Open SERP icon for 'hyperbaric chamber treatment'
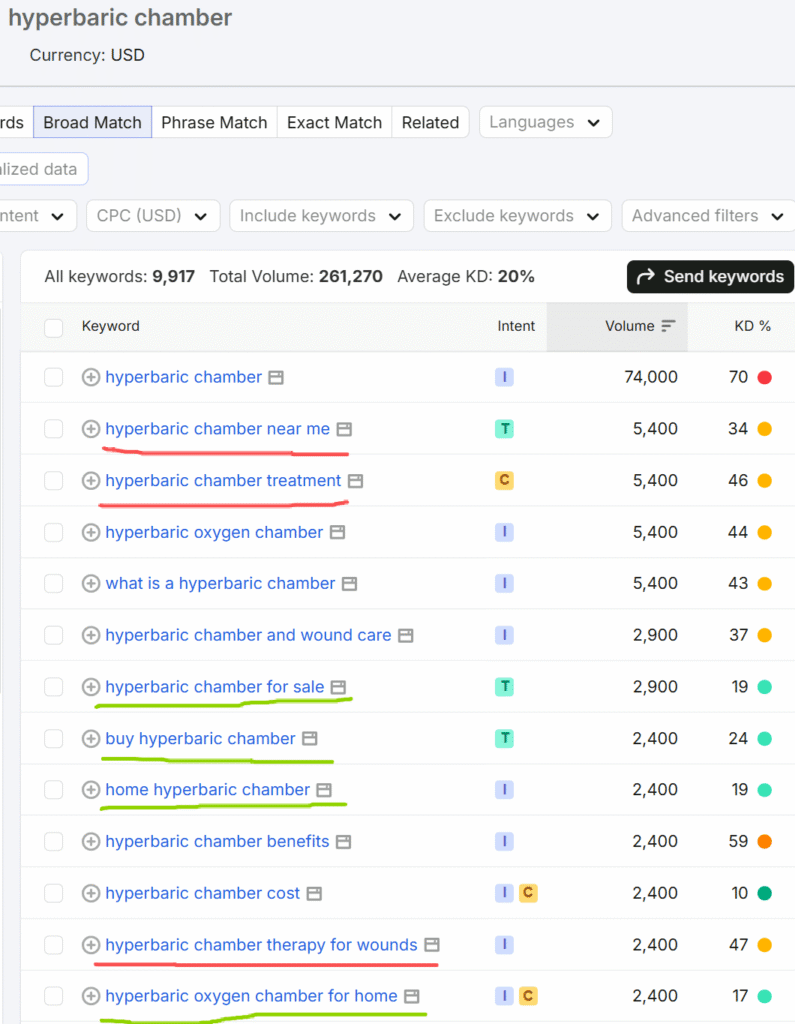 [355, 481]
